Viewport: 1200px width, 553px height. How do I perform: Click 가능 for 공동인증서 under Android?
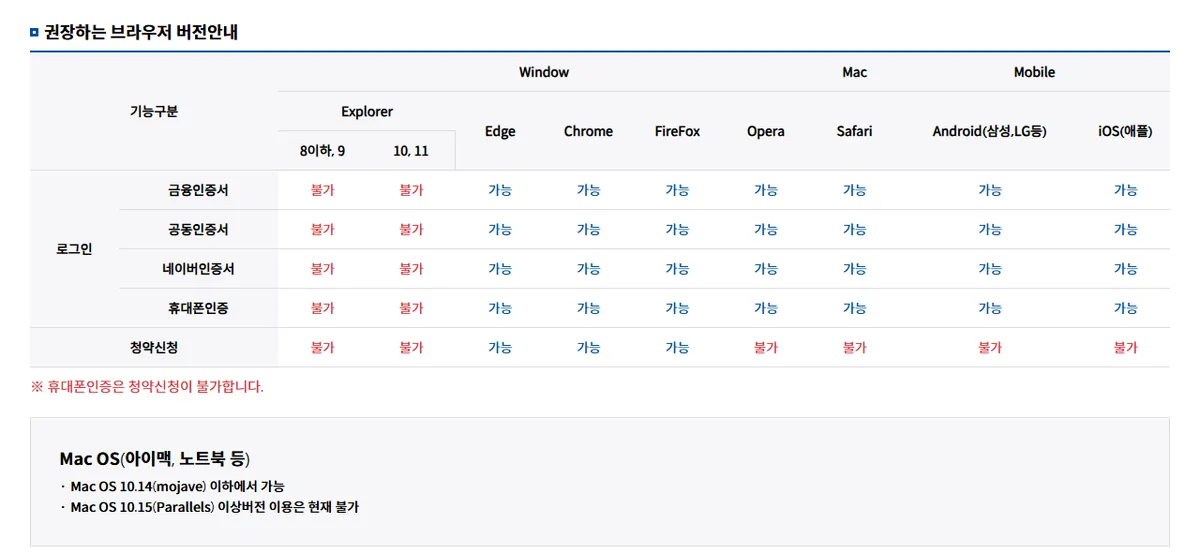click(990, 229)
